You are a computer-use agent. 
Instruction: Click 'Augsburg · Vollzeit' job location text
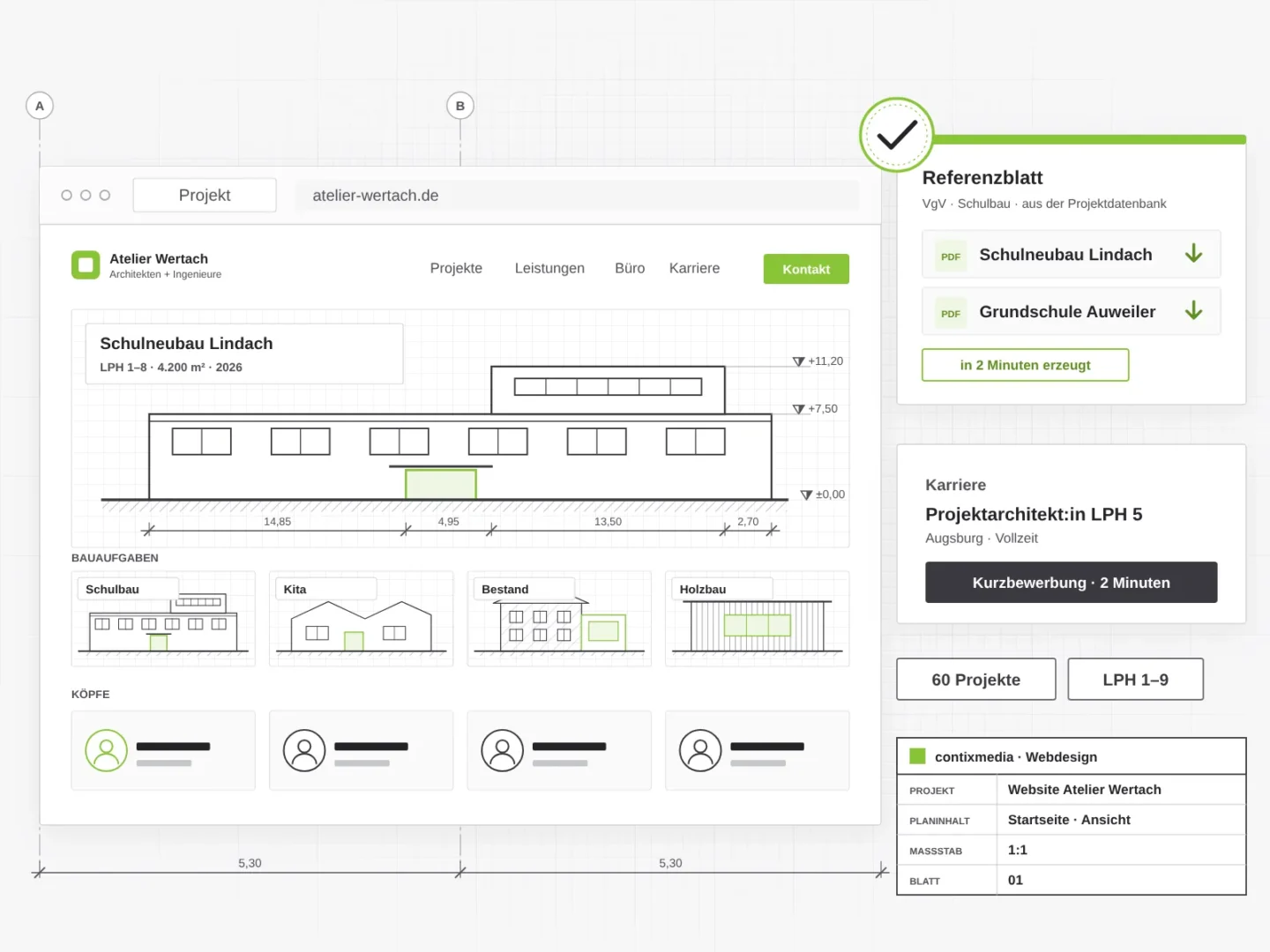982,538
